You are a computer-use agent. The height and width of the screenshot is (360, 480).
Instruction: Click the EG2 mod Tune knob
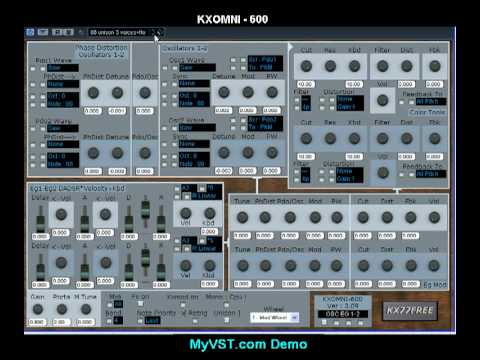click(x=242, y=266)
